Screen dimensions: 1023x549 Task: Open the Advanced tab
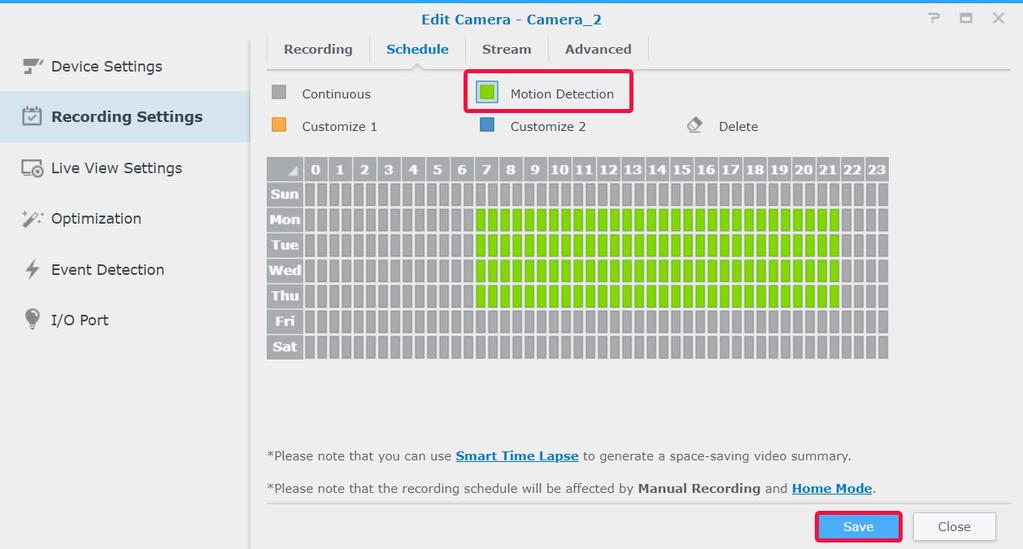(x=598, y=49)
